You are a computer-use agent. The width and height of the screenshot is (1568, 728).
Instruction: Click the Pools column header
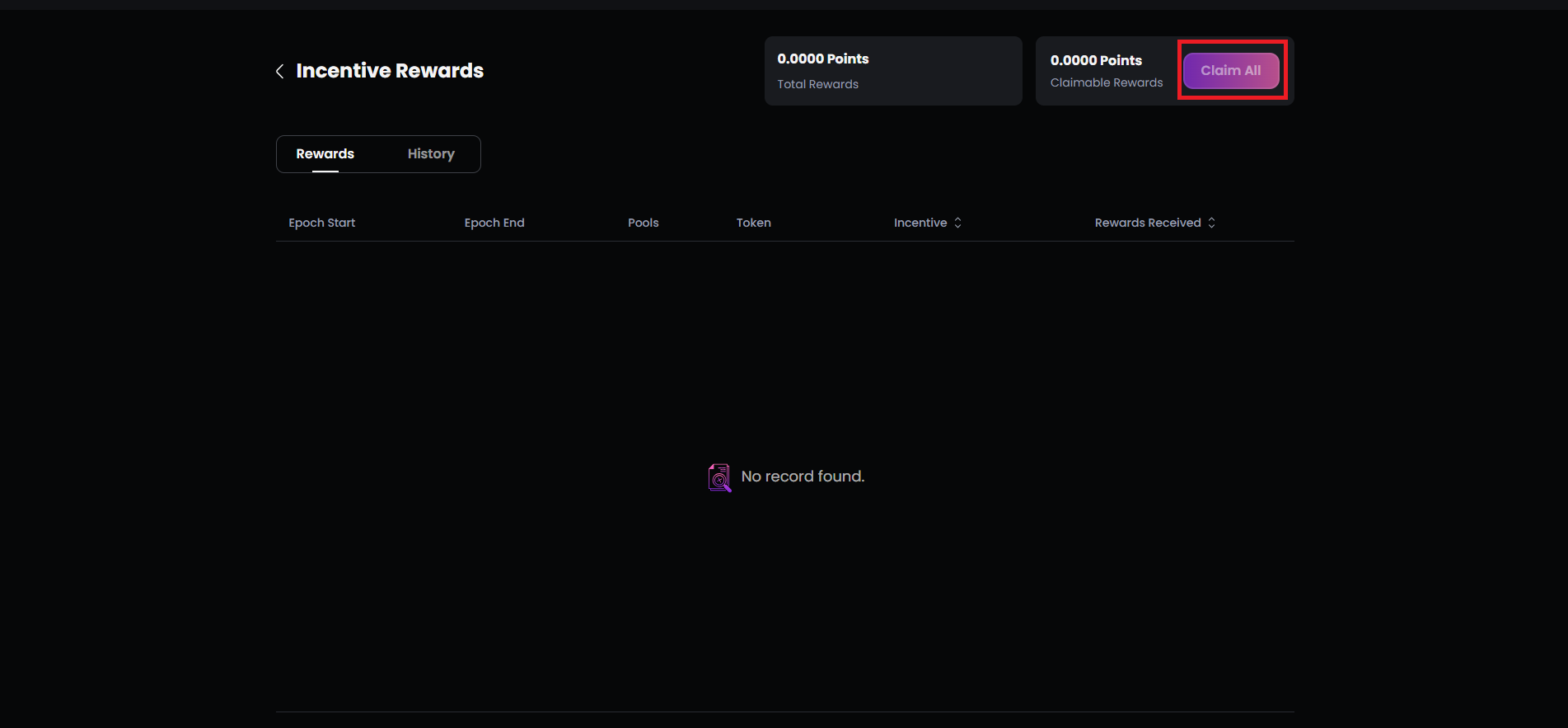(643, 223)
